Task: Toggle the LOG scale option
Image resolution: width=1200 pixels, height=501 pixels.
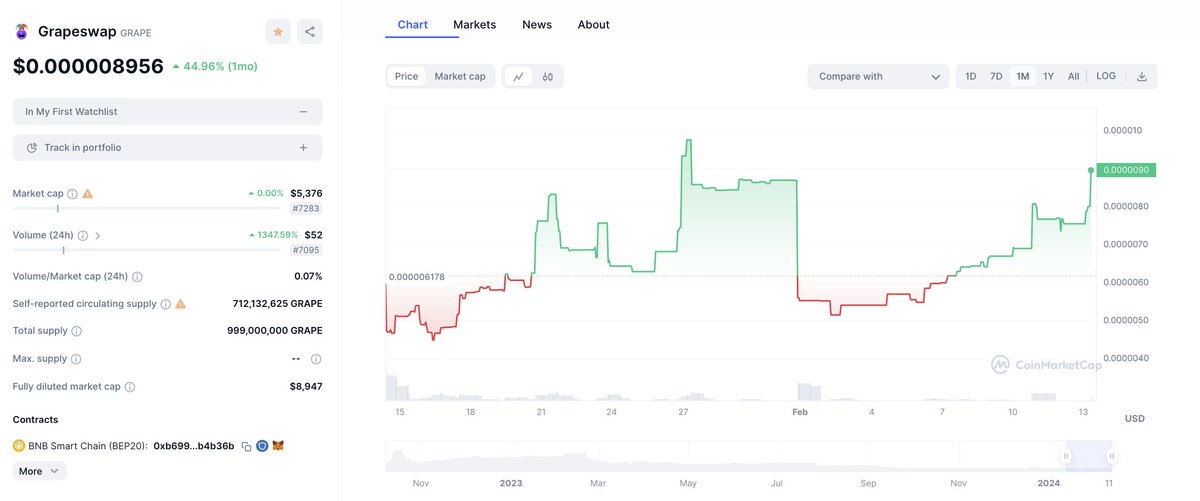Action: [x=1106, y=76]
